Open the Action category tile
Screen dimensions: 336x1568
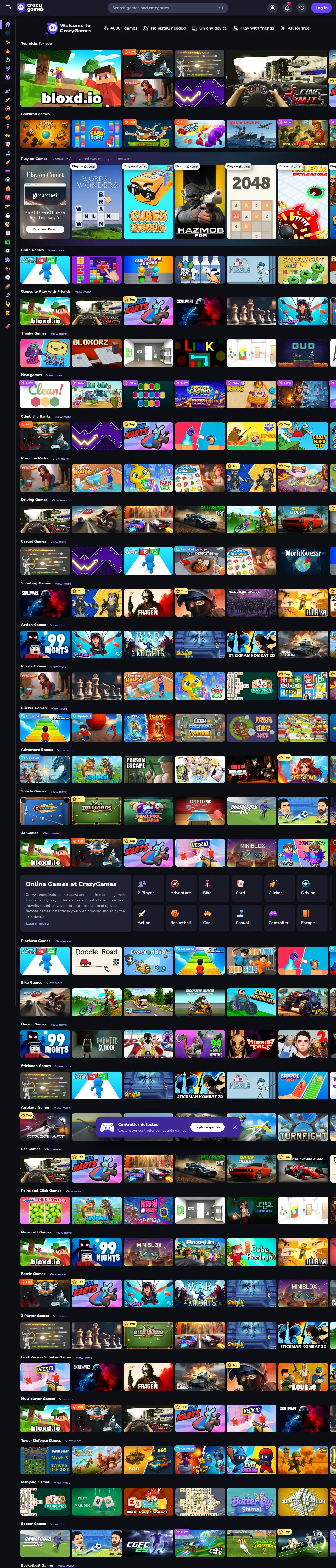coord(148,917)
